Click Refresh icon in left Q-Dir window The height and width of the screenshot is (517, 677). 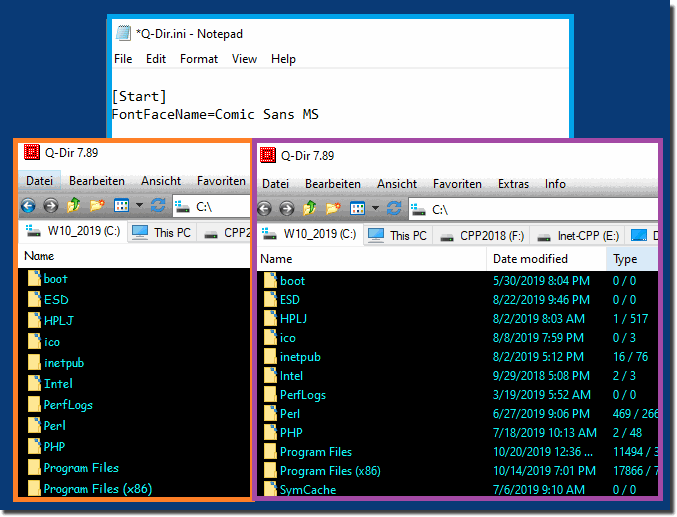[x=158, y=205]
